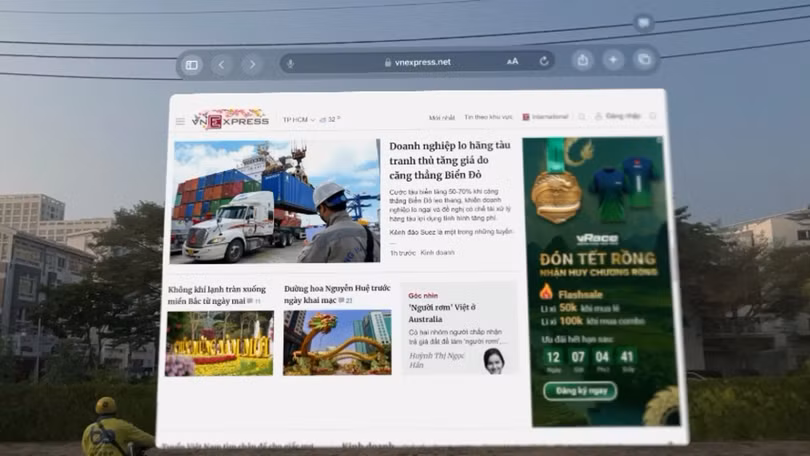The height and width of the screenshot is (456, 810).
Task: Click the Đường hoa Nguyễn Huệ thumbnail
Action: coord(337,342)
